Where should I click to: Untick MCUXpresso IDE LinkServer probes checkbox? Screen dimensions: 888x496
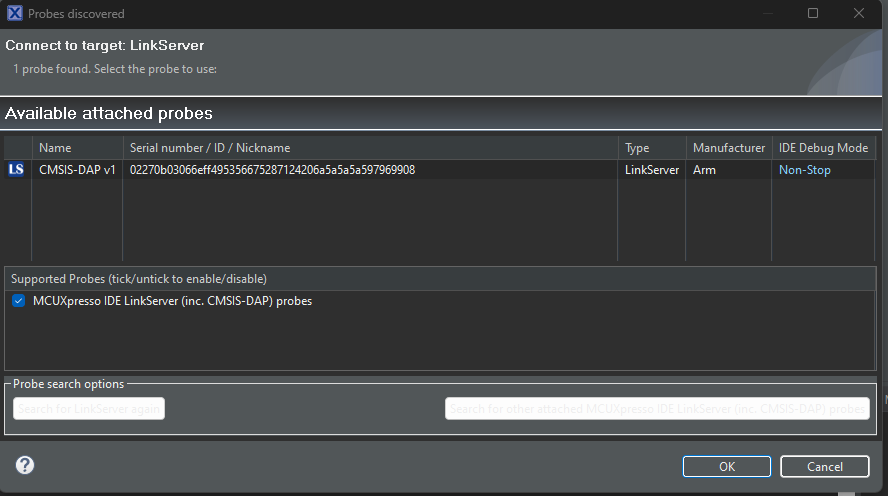point(19,301)
